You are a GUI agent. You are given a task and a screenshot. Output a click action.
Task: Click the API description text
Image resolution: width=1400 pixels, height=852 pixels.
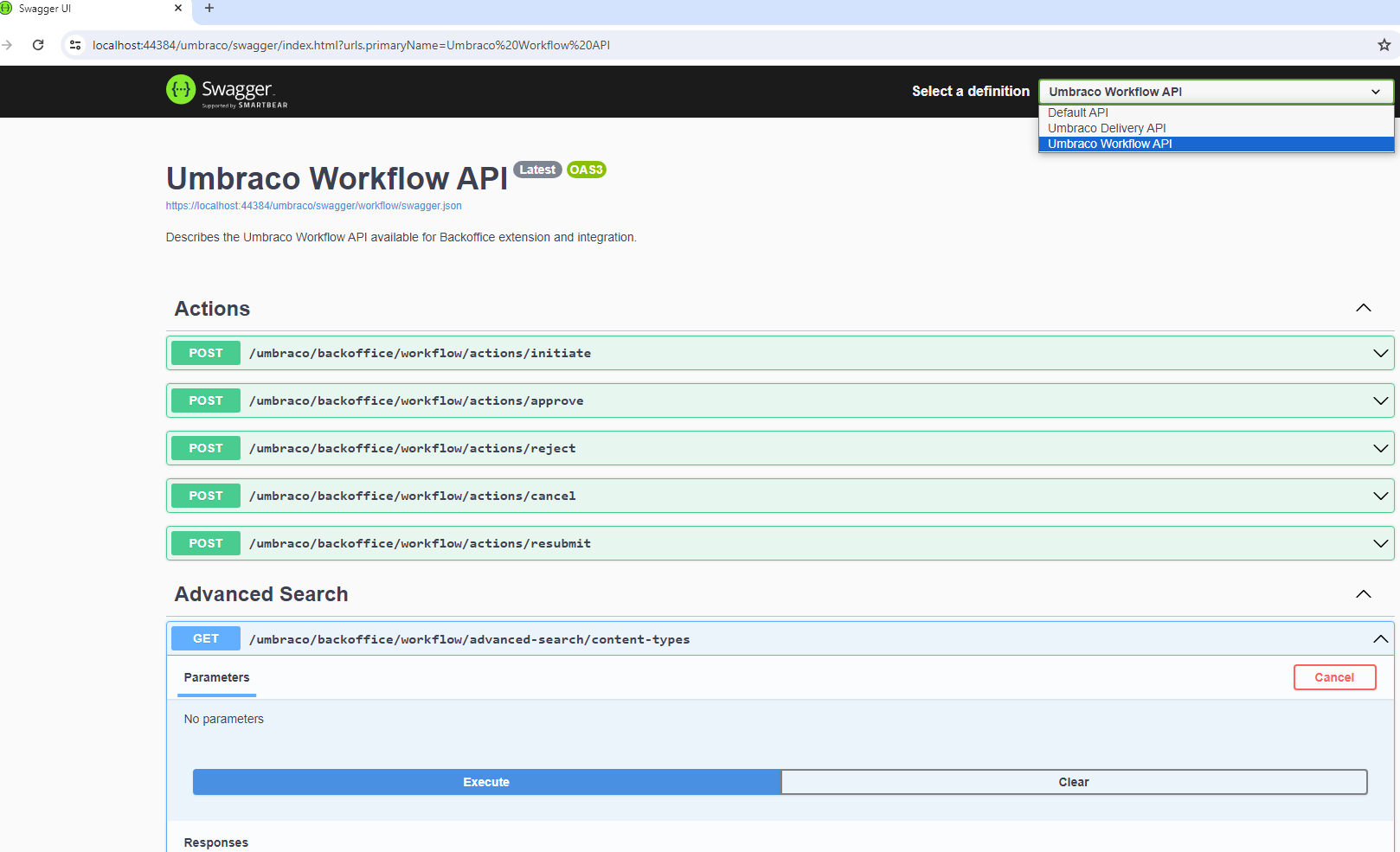pos(401,237)
